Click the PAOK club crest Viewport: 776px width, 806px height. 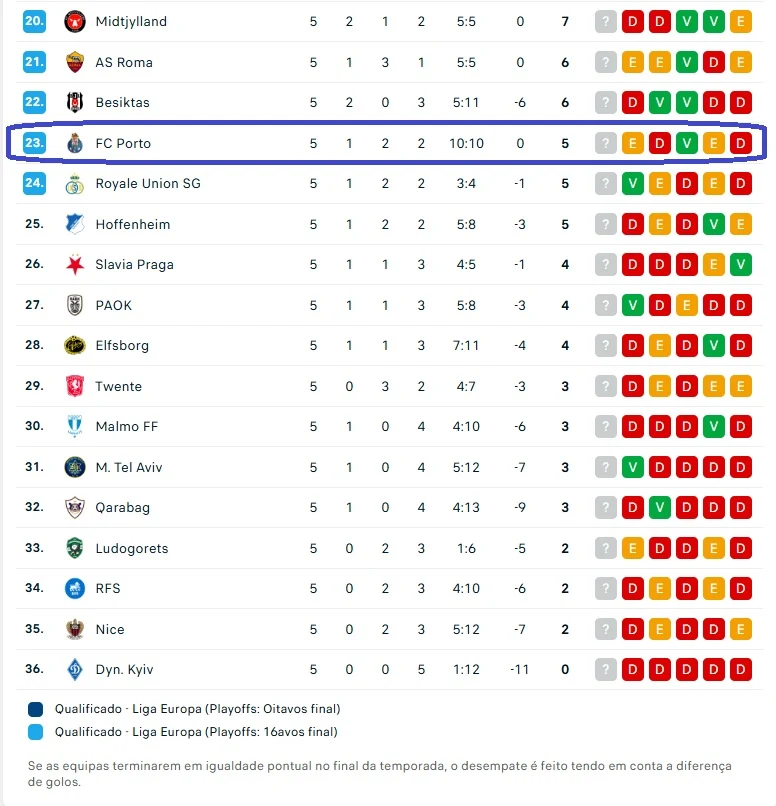(x=75, y=305)
